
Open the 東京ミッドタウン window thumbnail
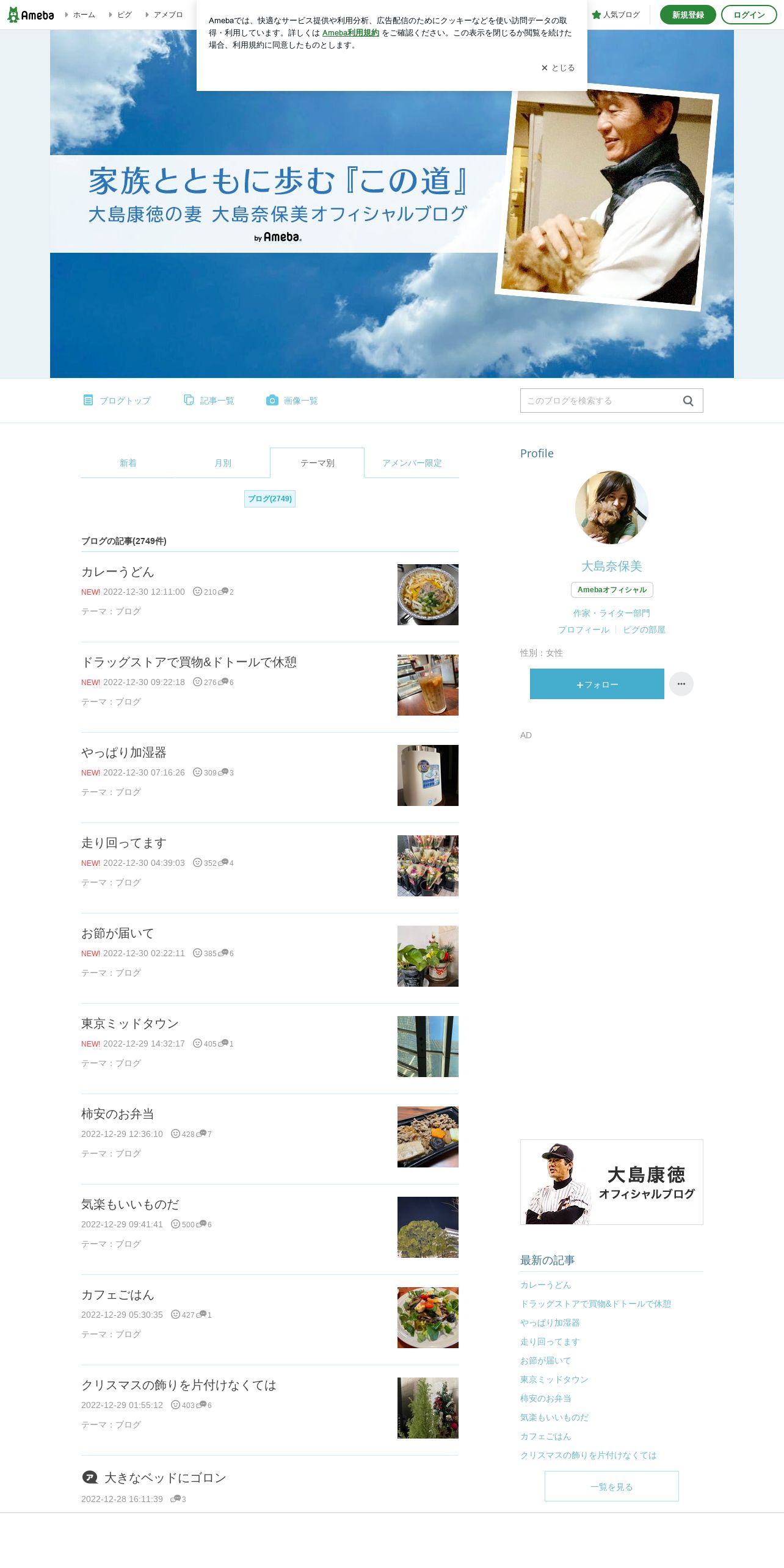[428, 1047]
